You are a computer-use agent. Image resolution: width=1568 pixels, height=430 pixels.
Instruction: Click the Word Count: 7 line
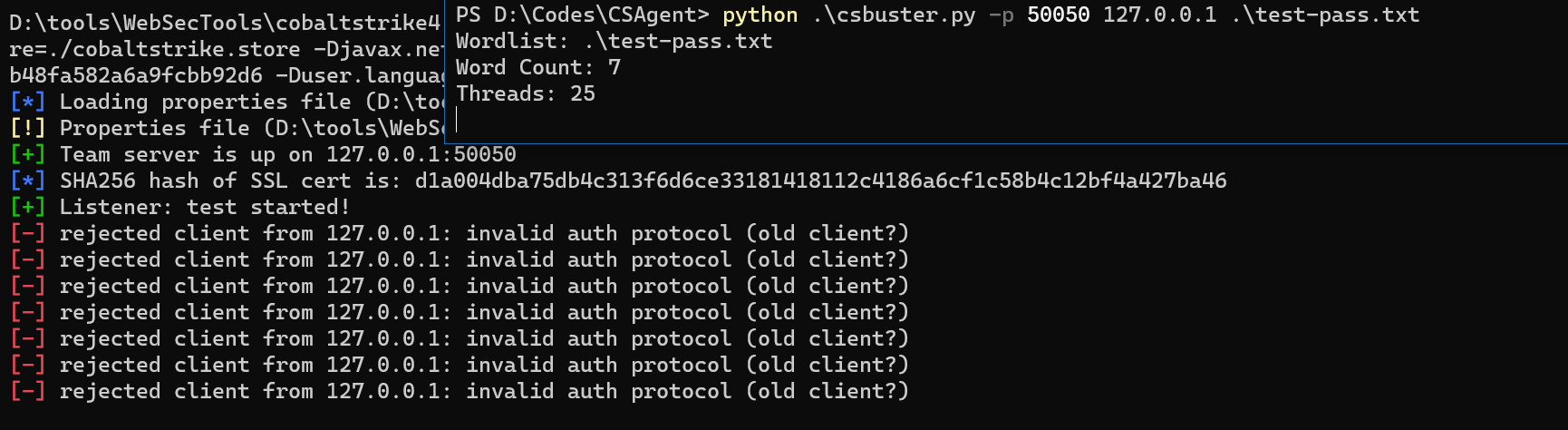click(x=538, y=67)
